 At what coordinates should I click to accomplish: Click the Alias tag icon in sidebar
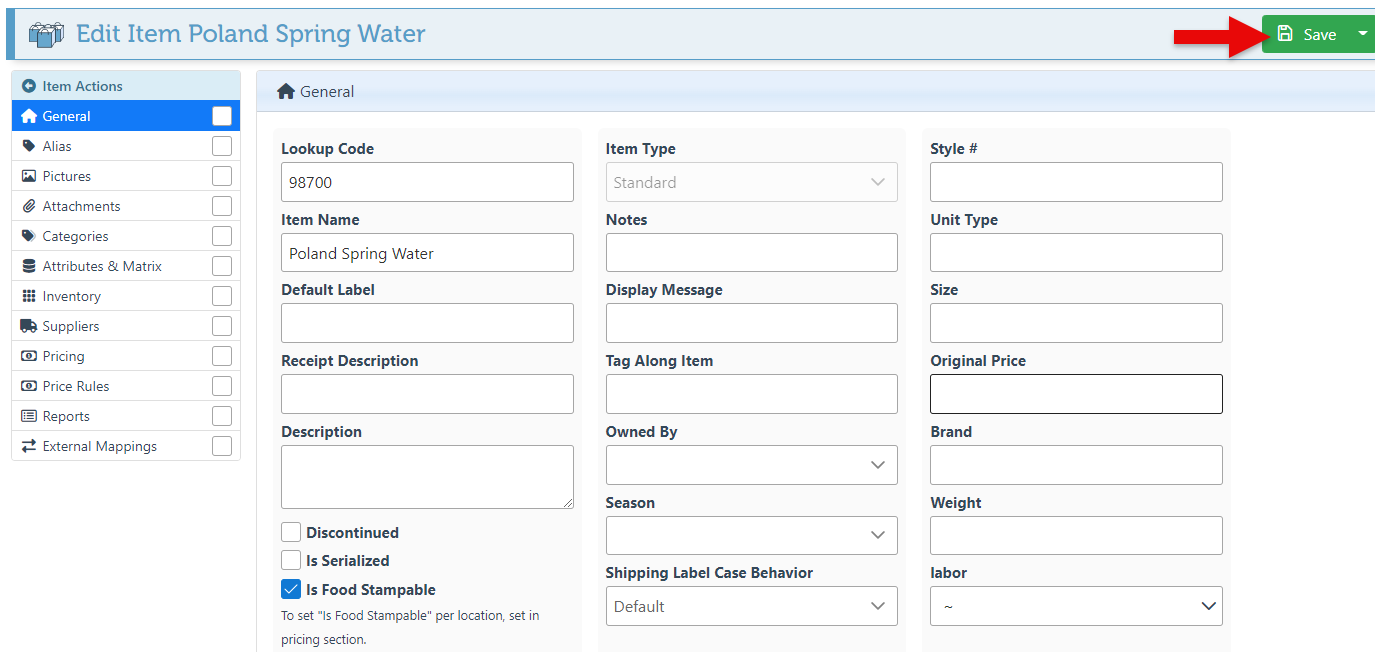[x=29, y=146]
